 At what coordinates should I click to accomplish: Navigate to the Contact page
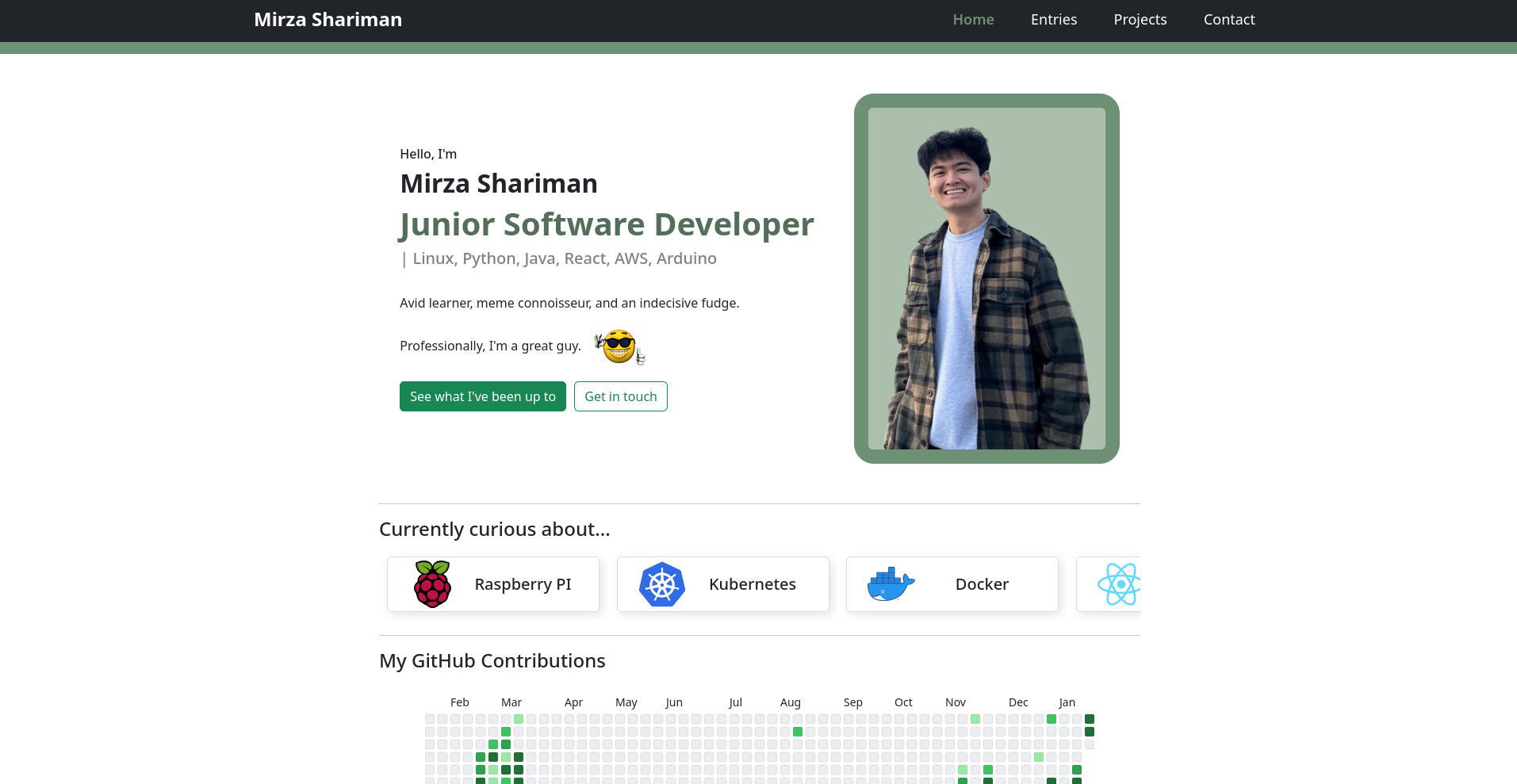1228,20
